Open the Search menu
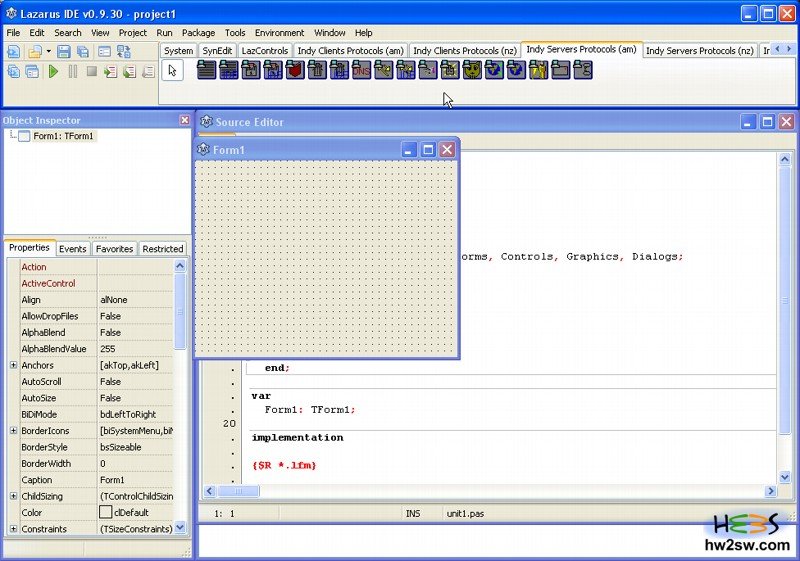The width and height of the screenshot is (800, 561). tap(68, 33)
